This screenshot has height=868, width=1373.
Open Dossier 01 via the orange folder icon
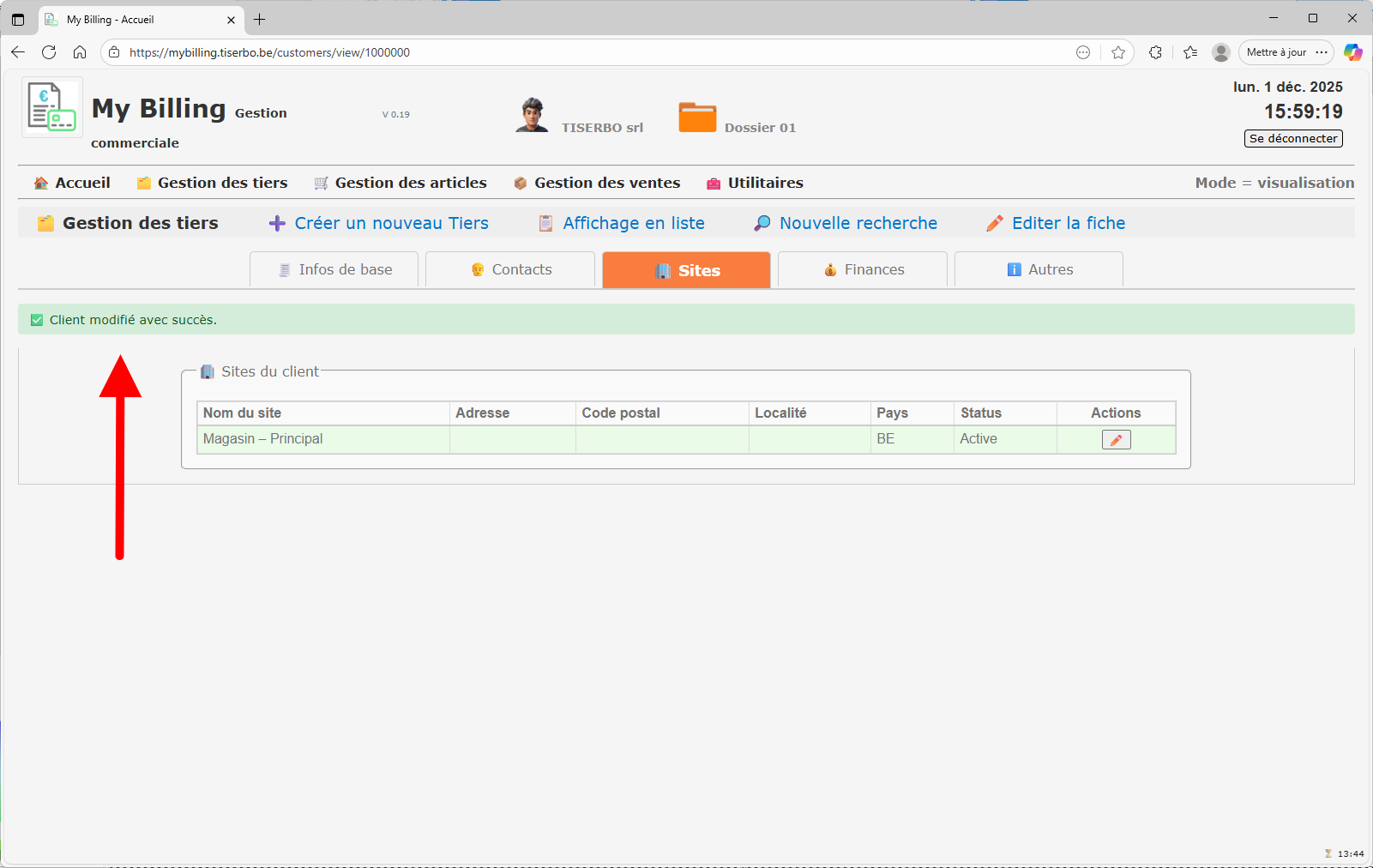697,116
